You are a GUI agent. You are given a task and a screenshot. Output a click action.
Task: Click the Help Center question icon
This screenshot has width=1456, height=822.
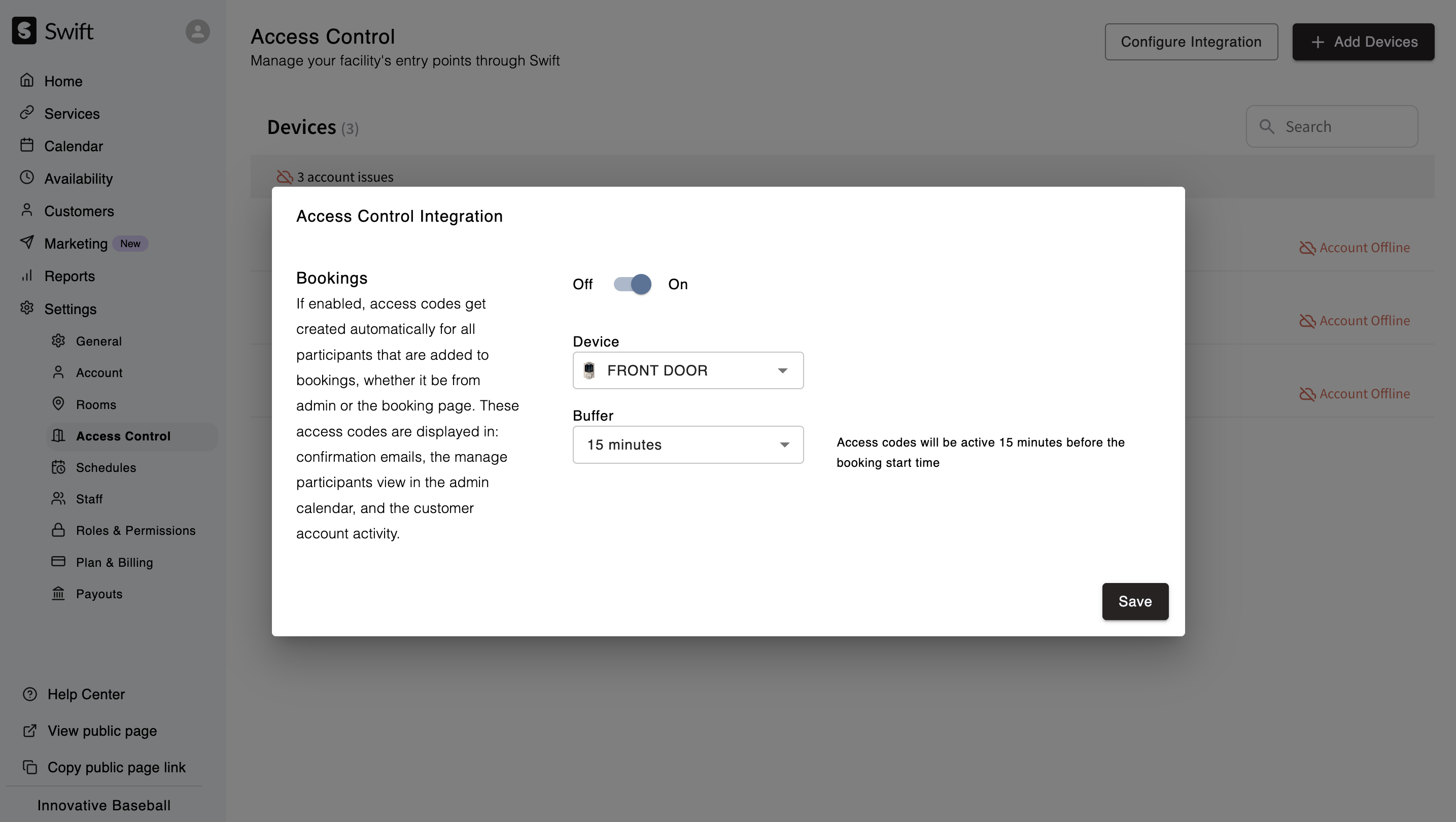[x=29, y=694]
